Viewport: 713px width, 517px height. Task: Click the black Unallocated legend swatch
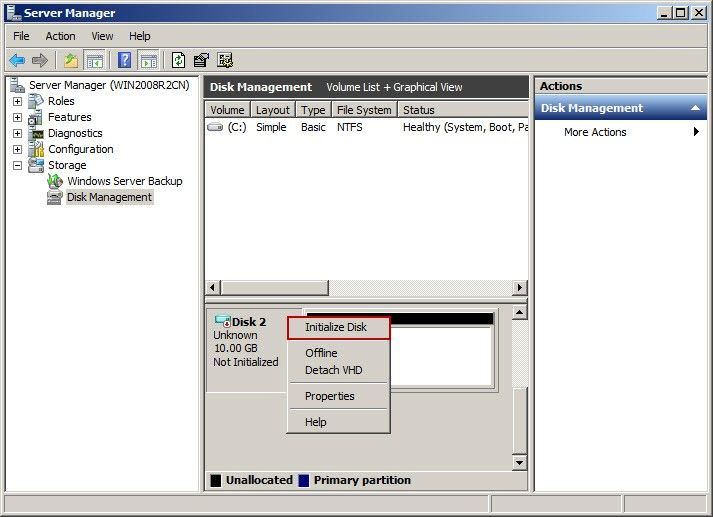216,481
